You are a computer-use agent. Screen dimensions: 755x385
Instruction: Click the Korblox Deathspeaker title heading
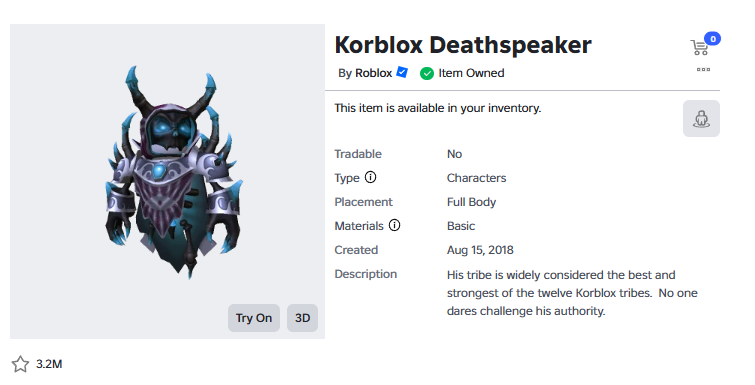click(x=463, y=45)
